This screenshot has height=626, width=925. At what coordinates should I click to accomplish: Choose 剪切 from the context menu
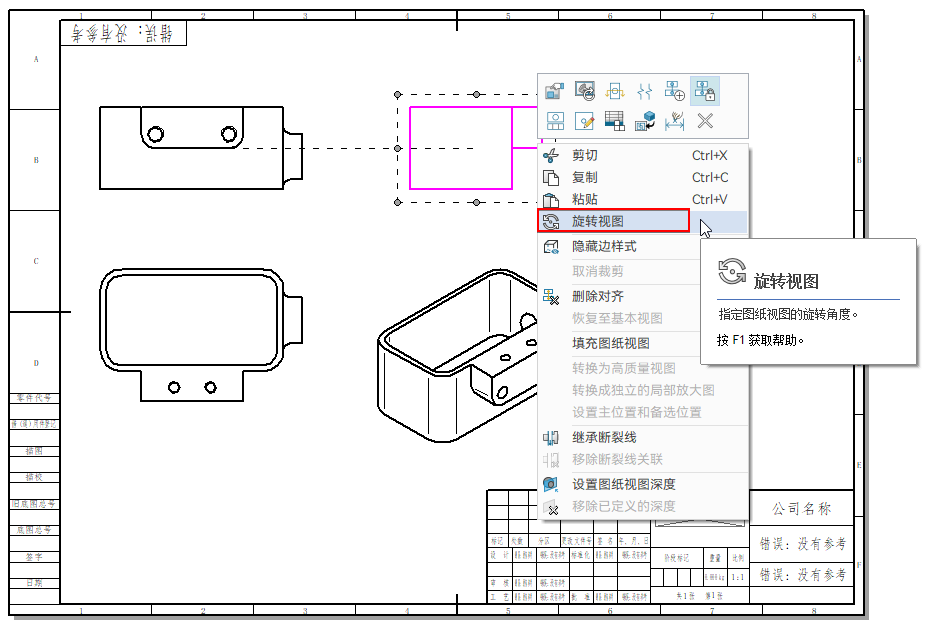coord(584,155)
